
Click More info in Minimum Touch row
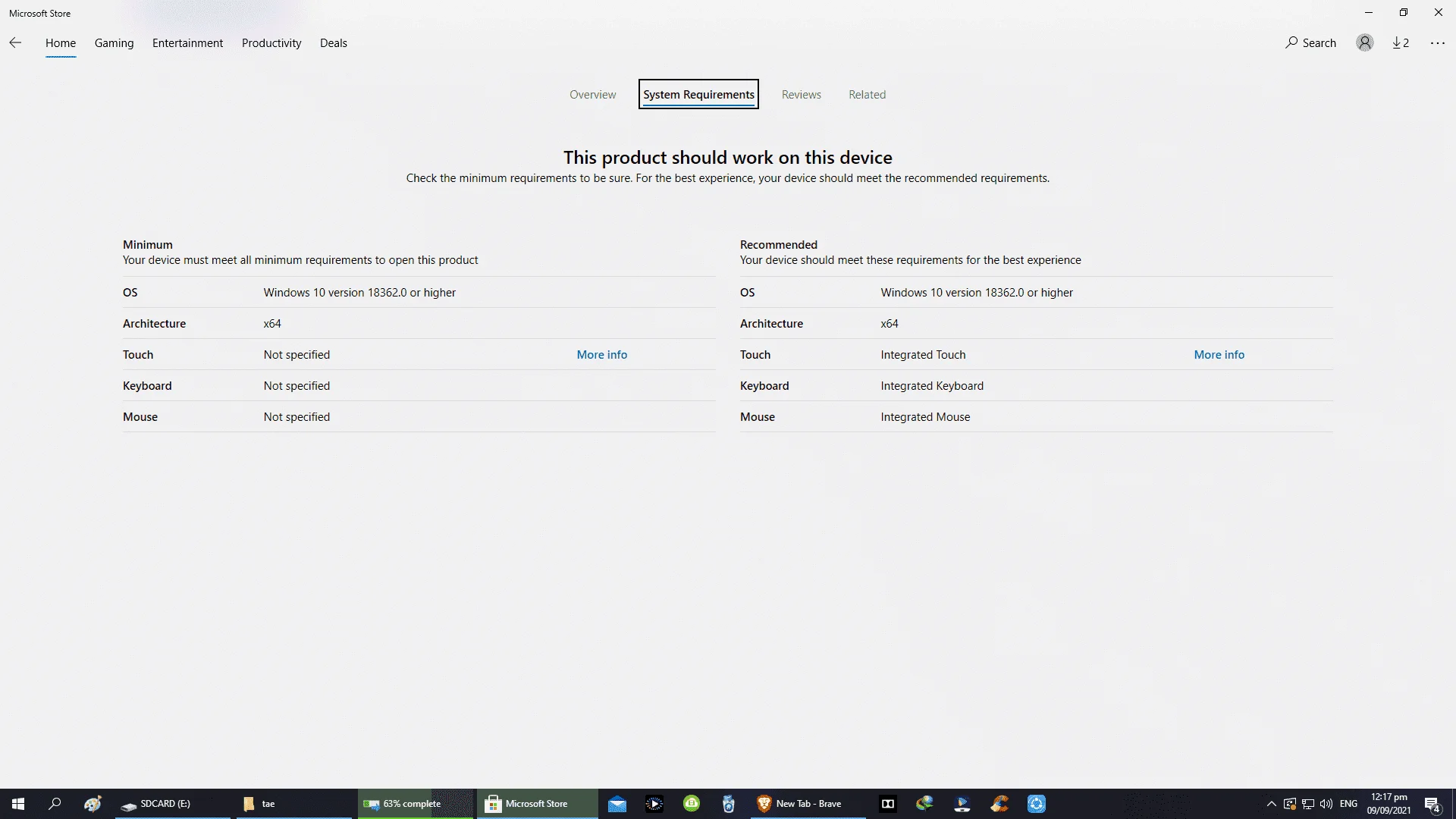tap(602, 355)
